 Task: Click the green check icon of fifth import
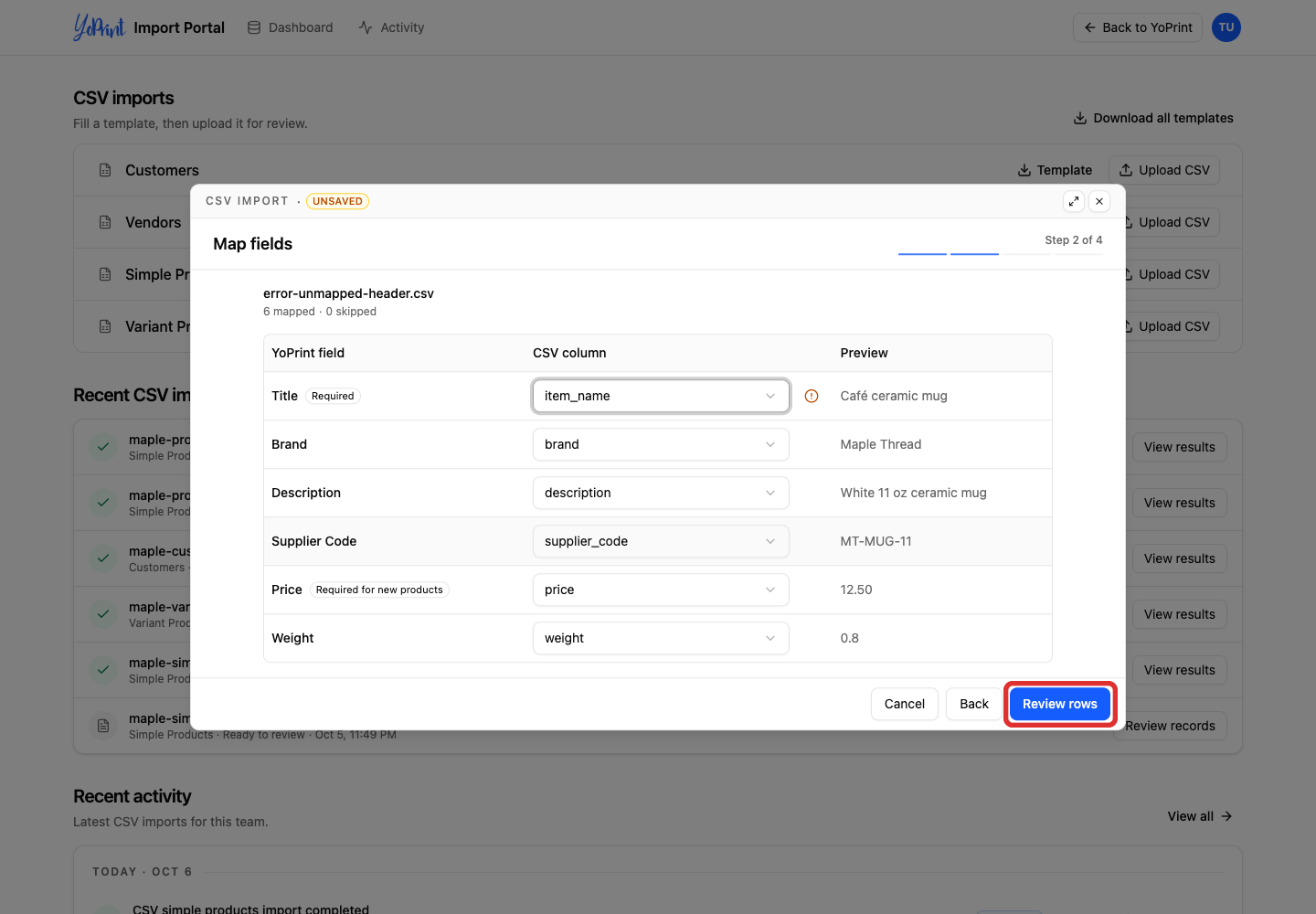103,670
